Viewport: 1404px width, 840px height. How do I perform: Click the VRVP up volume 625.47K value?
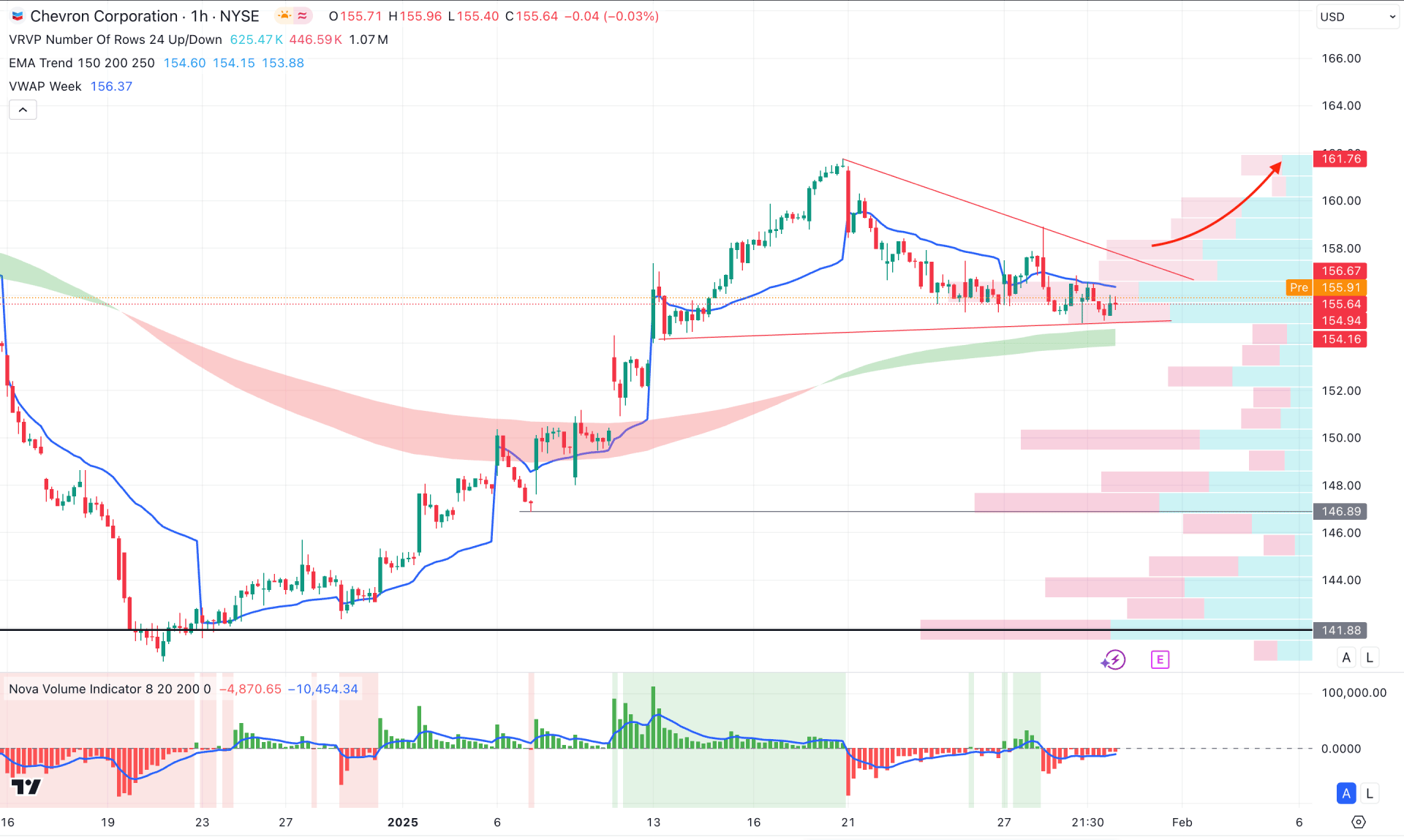tap(256, 39)
